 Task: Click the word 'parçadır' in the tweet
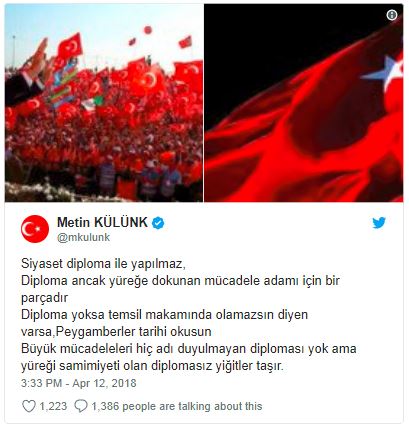(44, 298)
